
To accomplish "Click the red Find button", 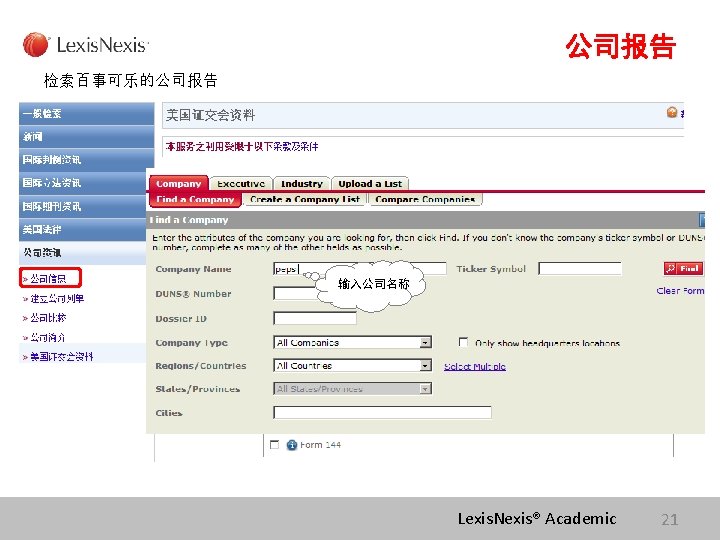I will click(683, 269).
